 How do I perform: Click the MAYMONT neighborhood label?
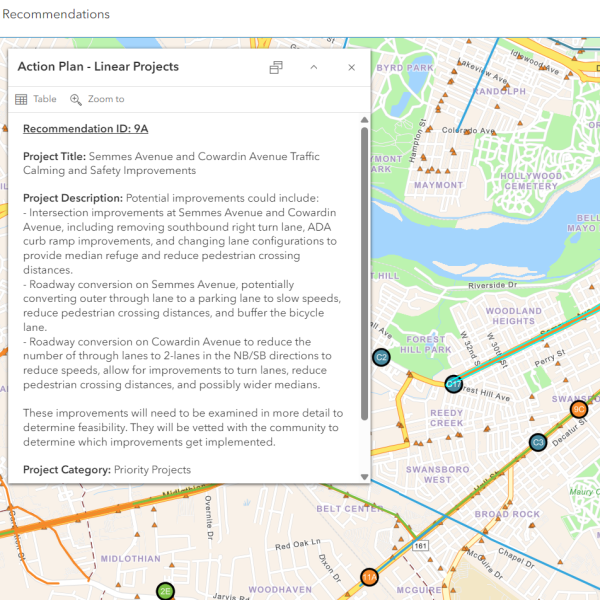tap(439, 185)
